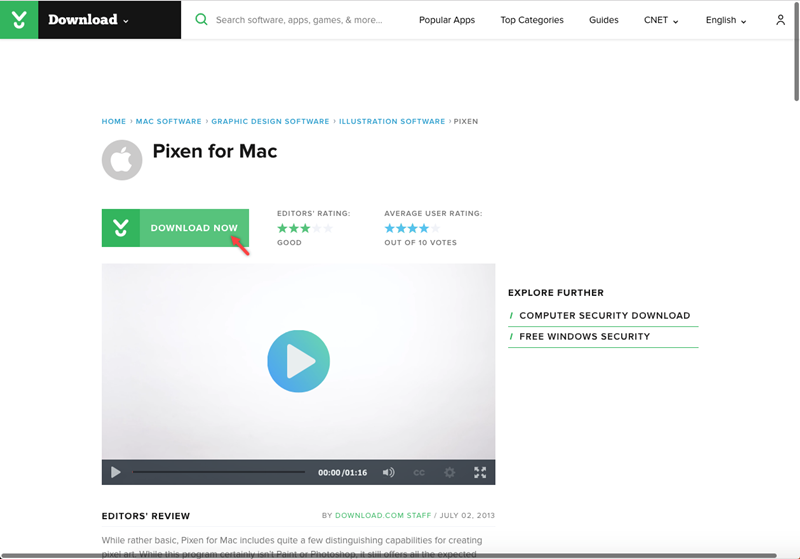Image resolution: width=800 pixels, height=559 pixels.
Task: Open Popular Apps menu item
Action: pos(447,20)
